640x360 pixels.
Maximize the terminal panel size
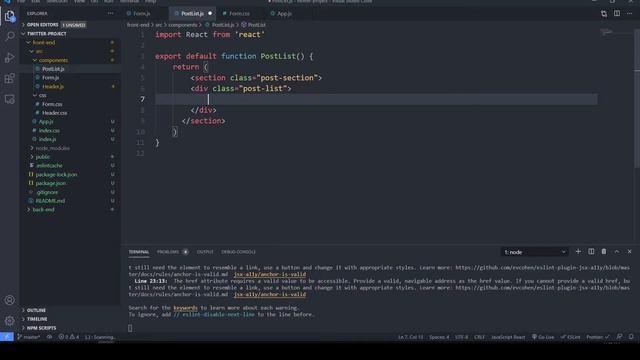click(617, 251)
